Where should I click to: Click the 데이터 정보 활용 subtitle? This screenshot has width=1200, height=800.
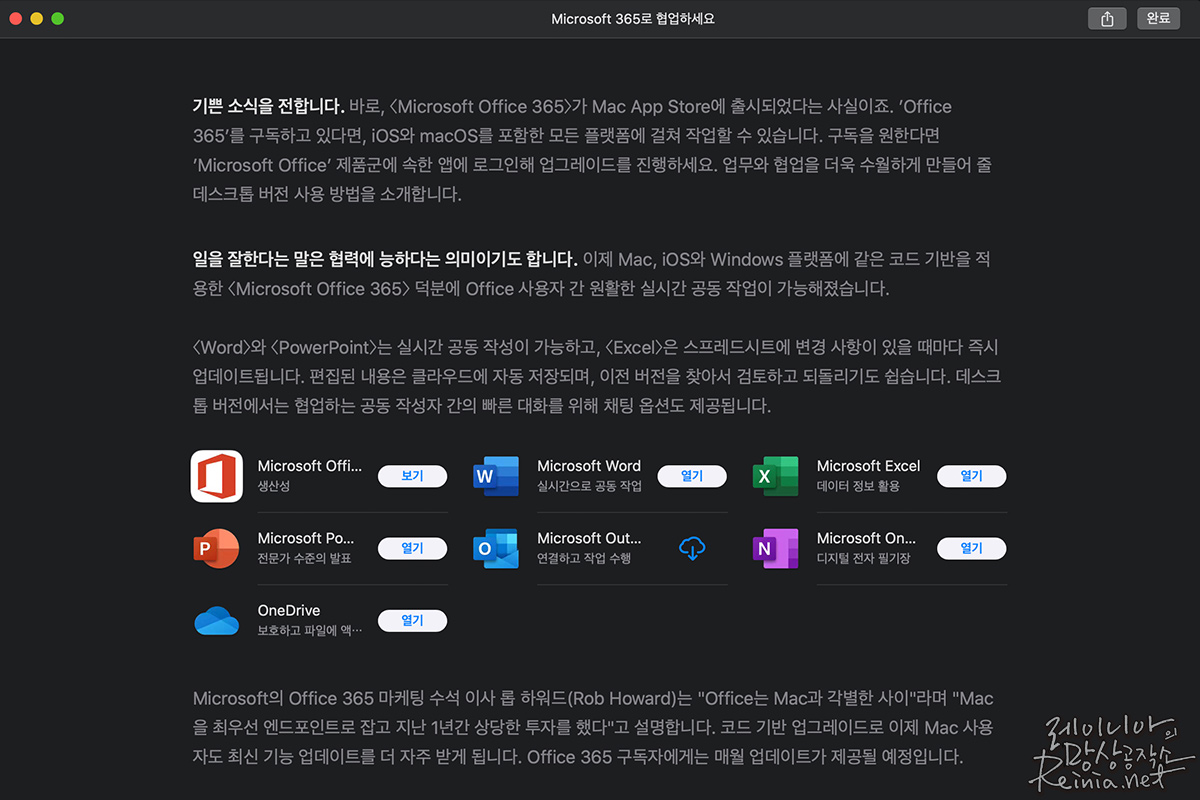coord(858,486)
